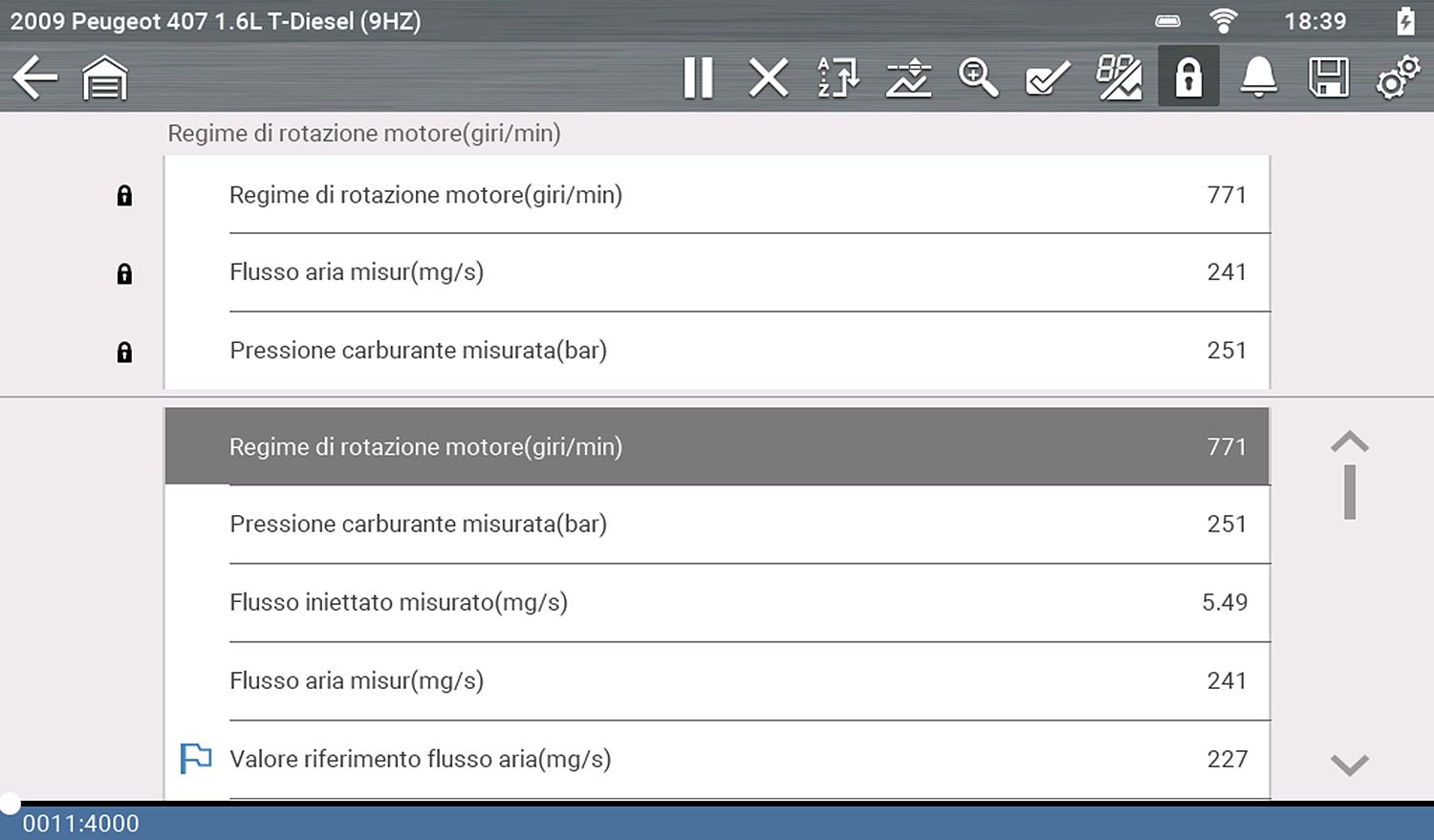This screenshot has width=1434, height=840.
Task: Switch view with the PID/graph toggle icon
Action: [x=1119, y=77]
